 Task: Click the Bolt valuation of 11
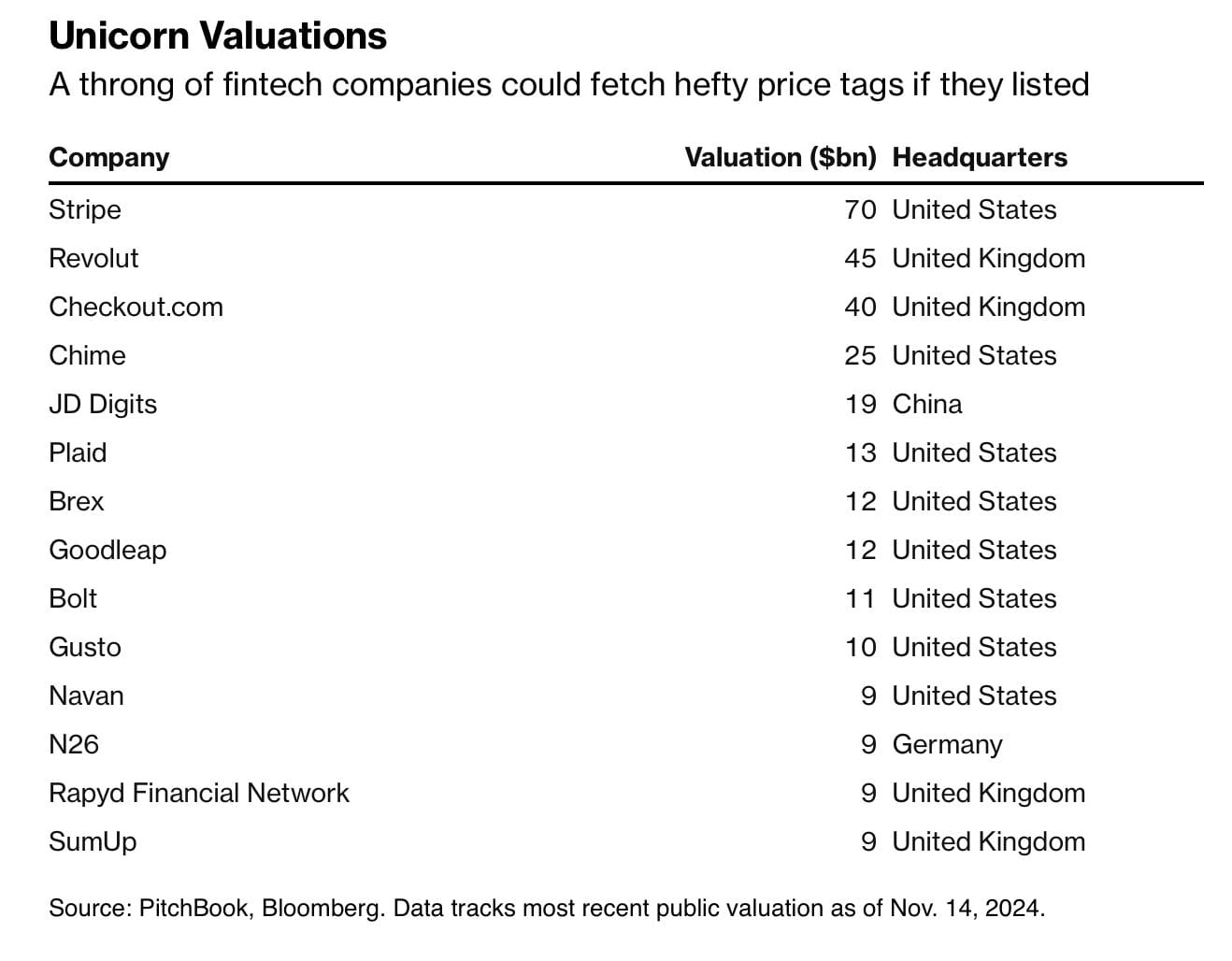tap(860, 598)
